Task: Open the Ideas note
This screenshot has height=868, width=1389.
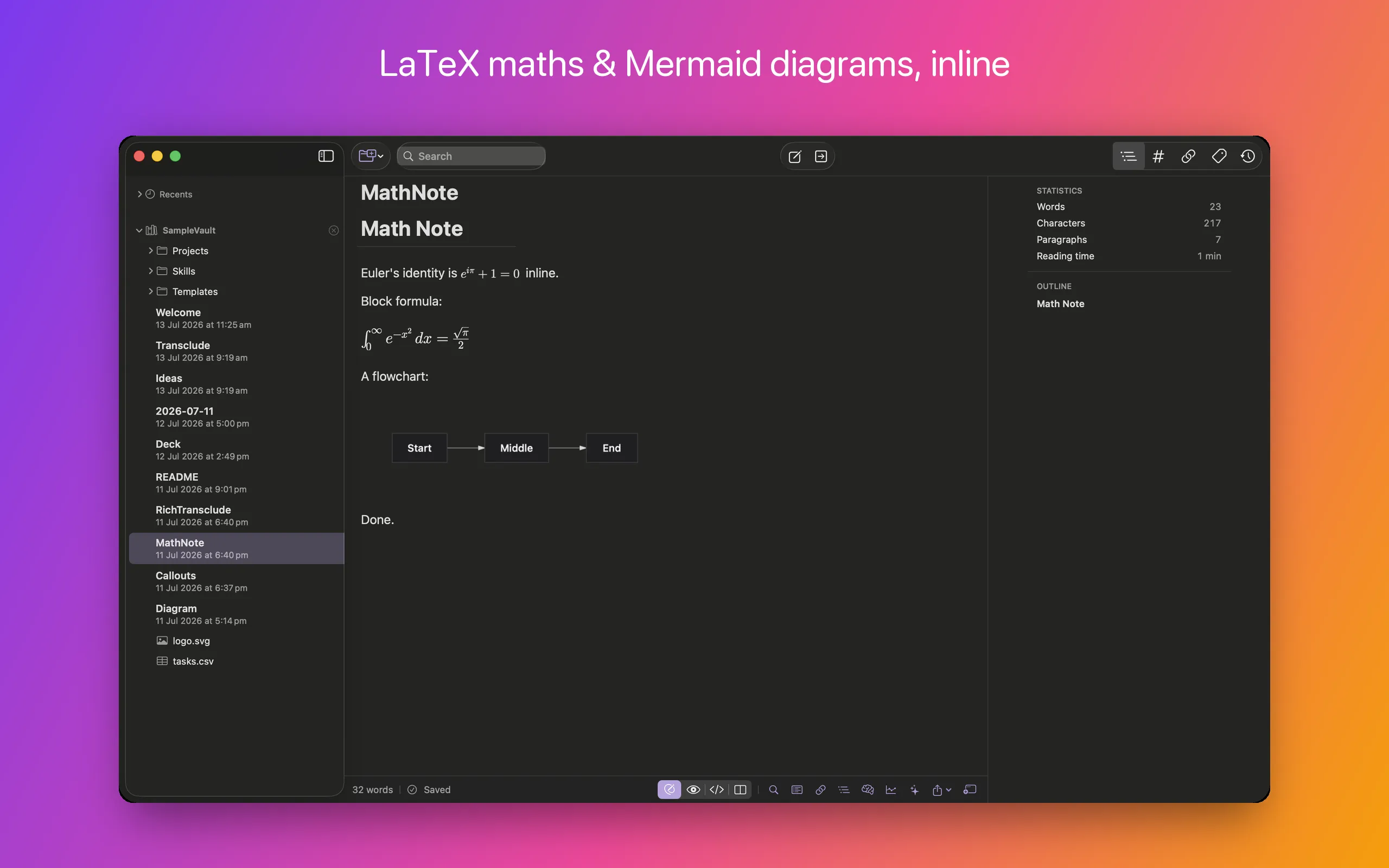Action: [237, 384]
